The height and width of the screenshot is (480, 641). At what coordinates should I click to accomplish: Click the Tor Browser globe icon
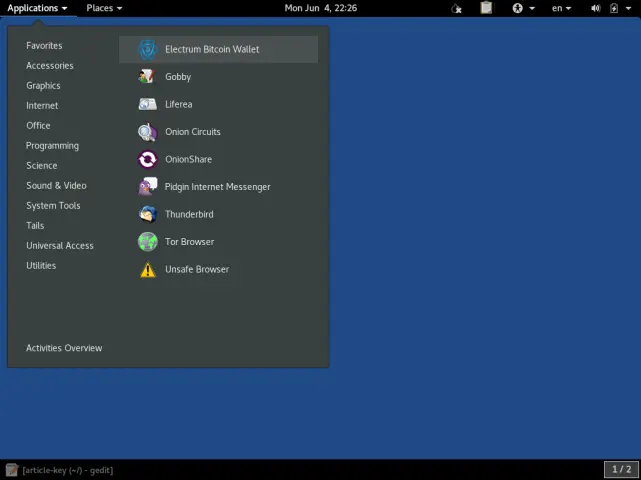(x=148, y=242)
